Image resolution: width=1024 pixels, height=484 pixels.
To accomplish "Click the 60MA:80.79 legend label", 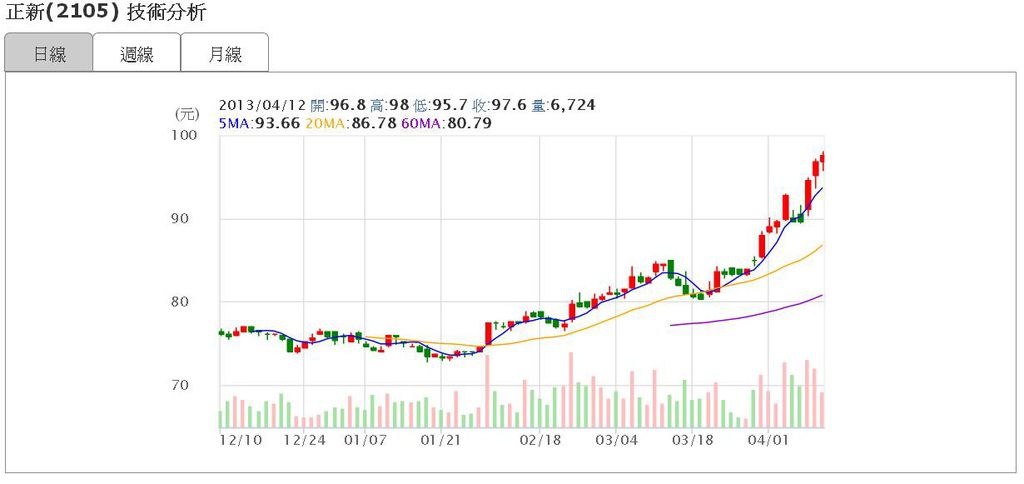I will pyautogui.click(x=445, y=123).
